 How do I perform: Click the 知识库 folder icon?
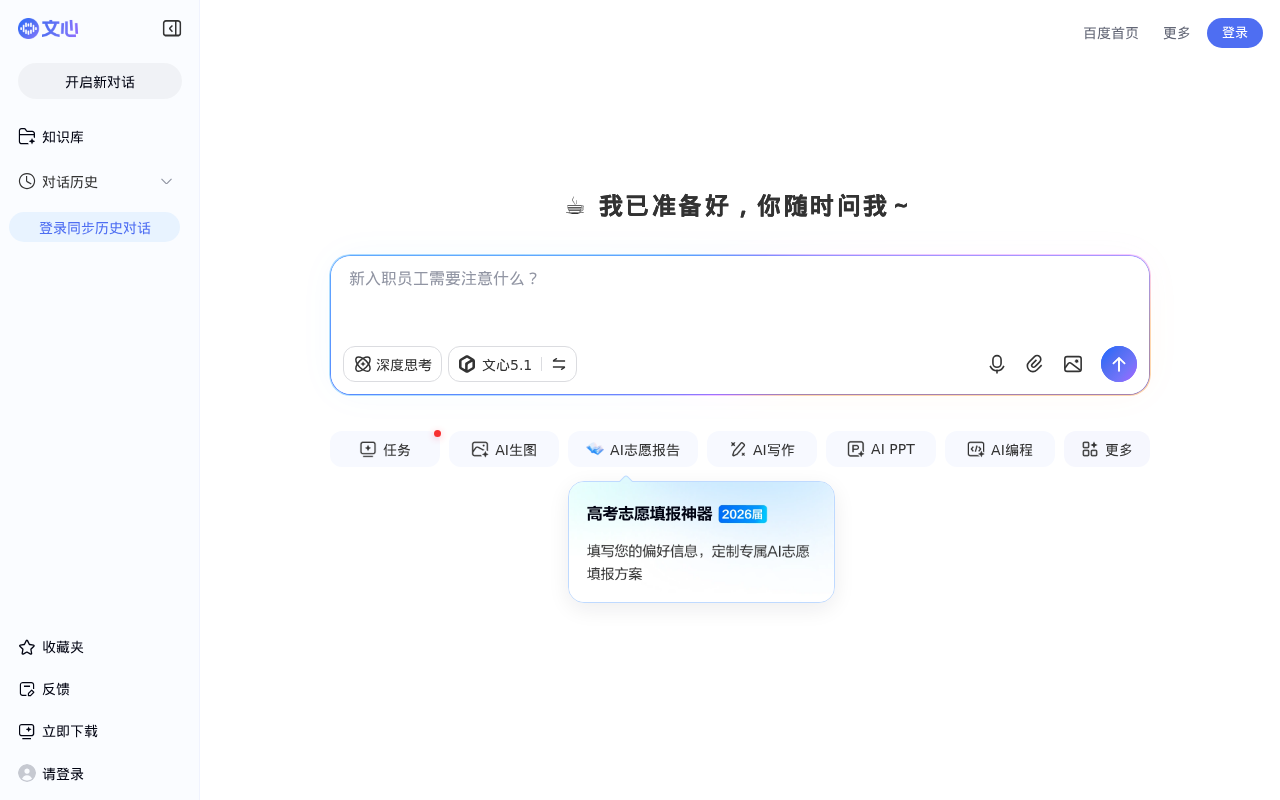click(27, 137)
